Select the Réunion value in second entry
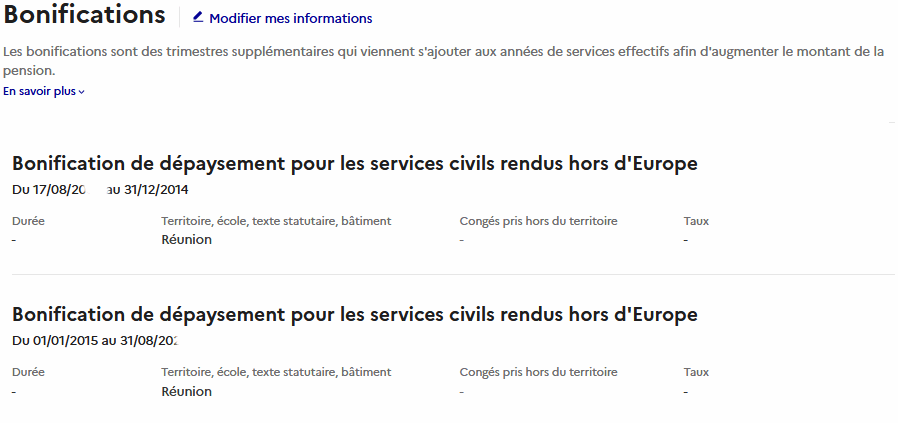 coord(186,392)
